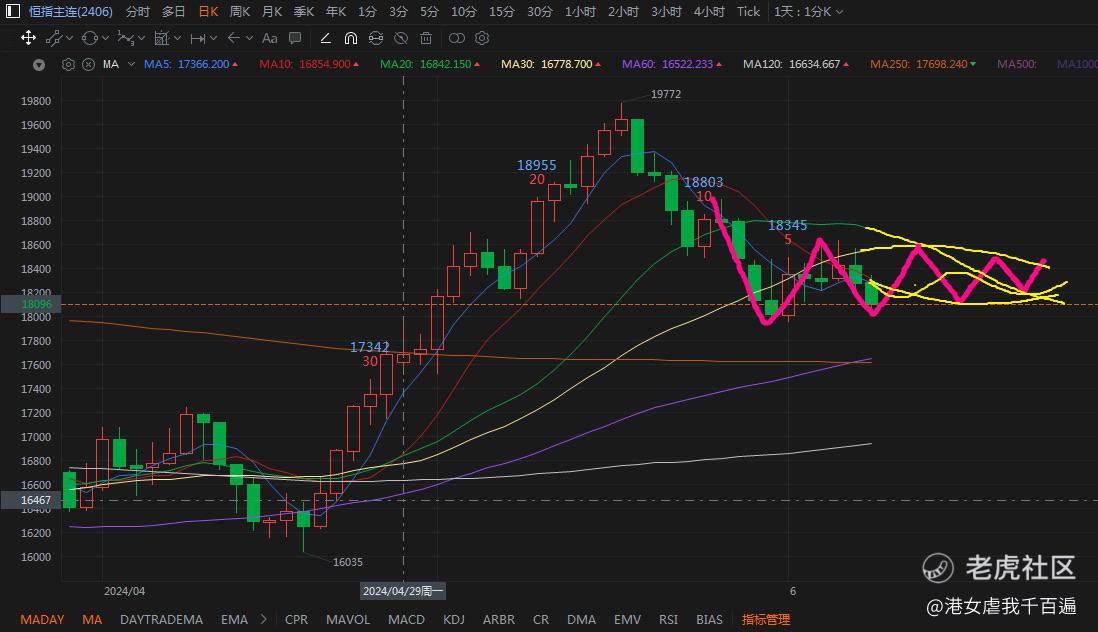Click the MA5 17366.200 legend value

click(190, 64)
